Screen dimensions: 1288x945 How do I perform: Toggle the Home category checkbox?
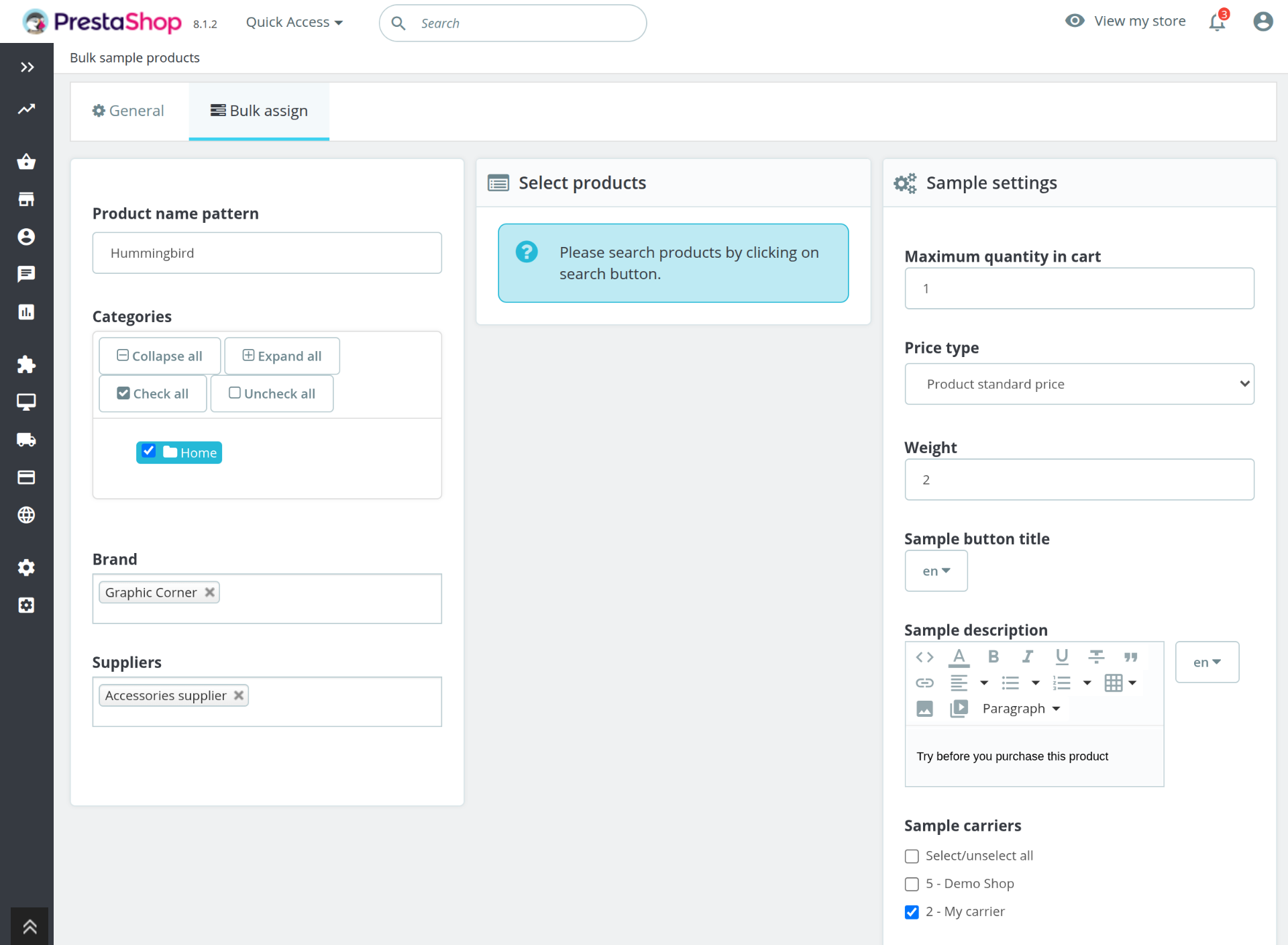(x=149, y=451)
